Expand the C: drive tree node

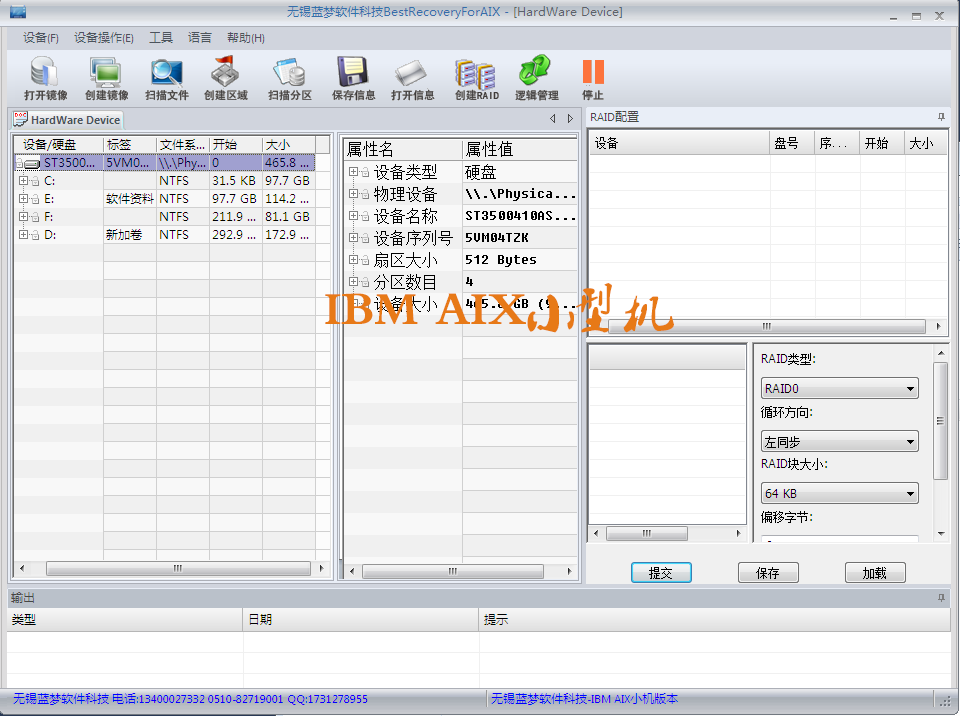tap(23, 181)
